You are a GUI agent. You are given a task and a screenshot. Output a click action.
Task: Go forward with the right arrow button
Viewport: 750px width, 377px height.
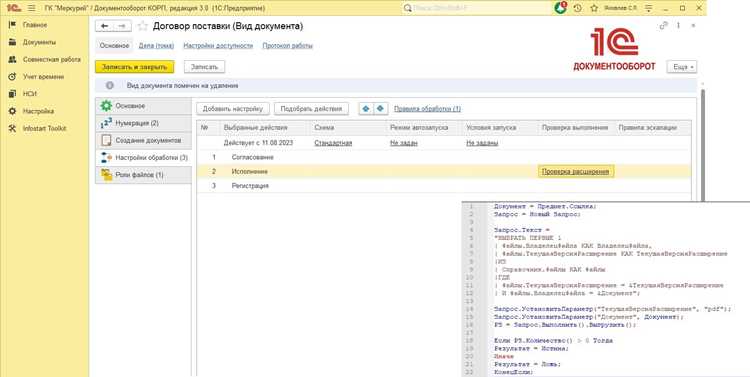coord(122,26)
